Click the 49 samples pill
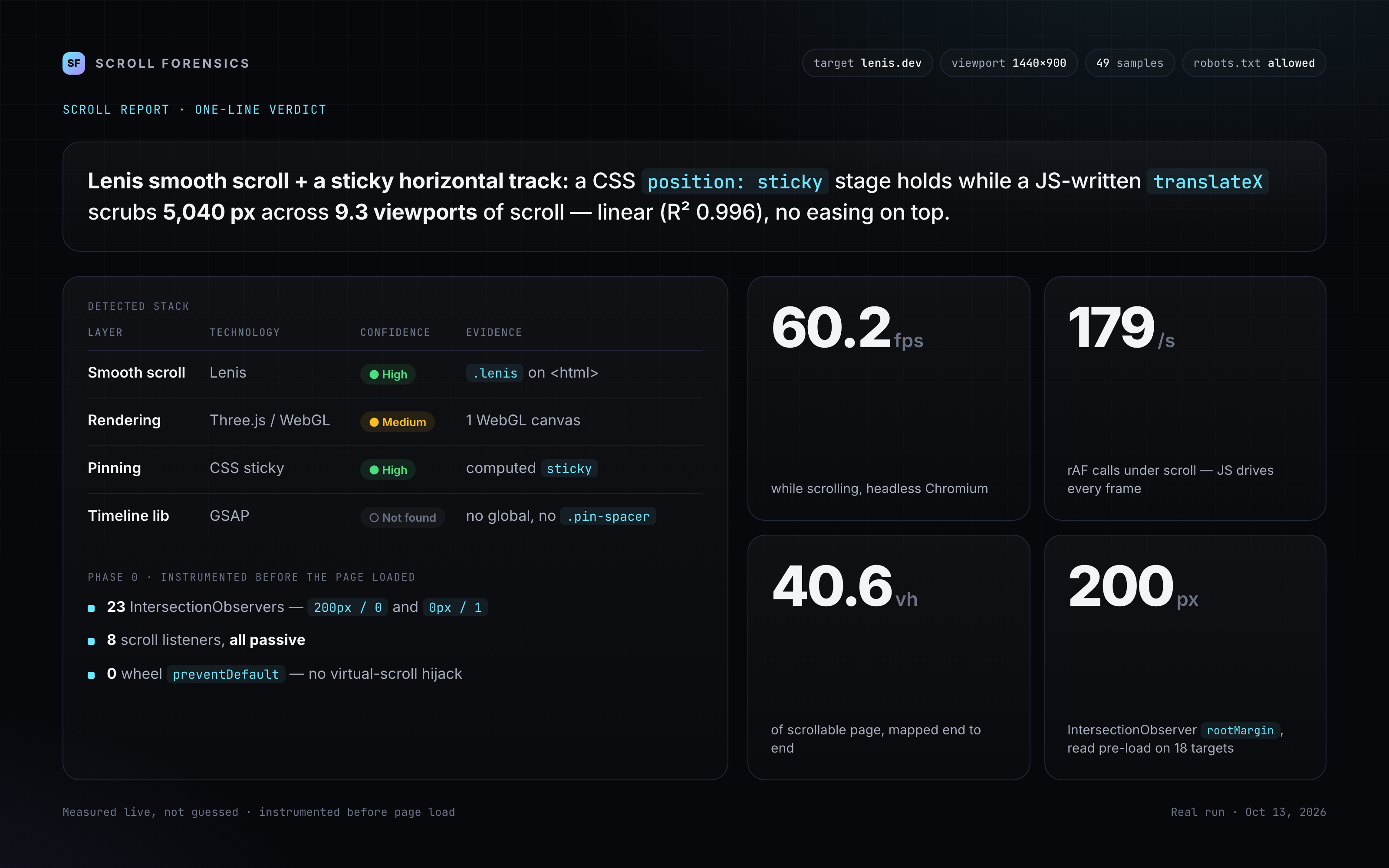The image size is (1389, 868). tap(1129, 63)
